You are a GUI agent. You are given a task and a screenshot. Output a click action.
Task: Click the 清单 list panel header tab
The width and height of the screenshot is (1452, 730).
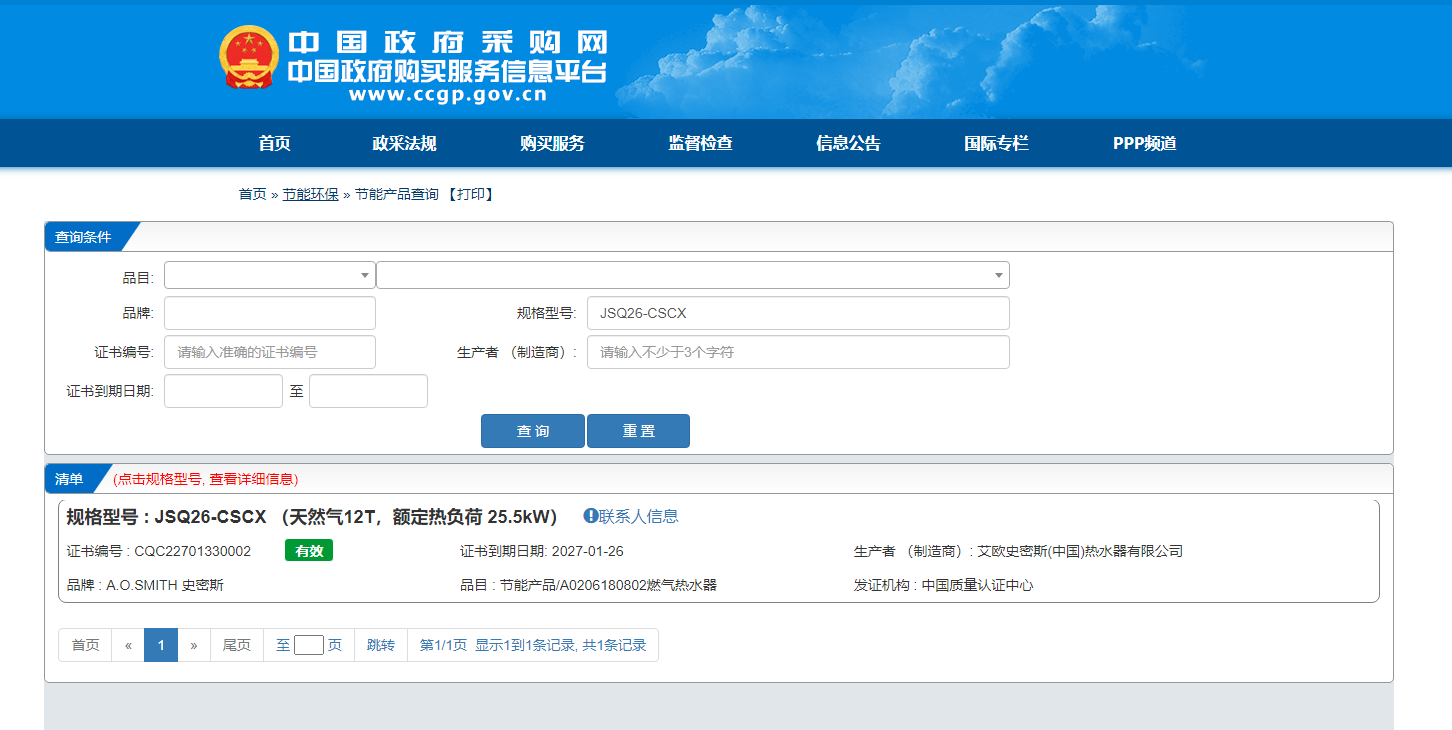(x=70, y=479)
